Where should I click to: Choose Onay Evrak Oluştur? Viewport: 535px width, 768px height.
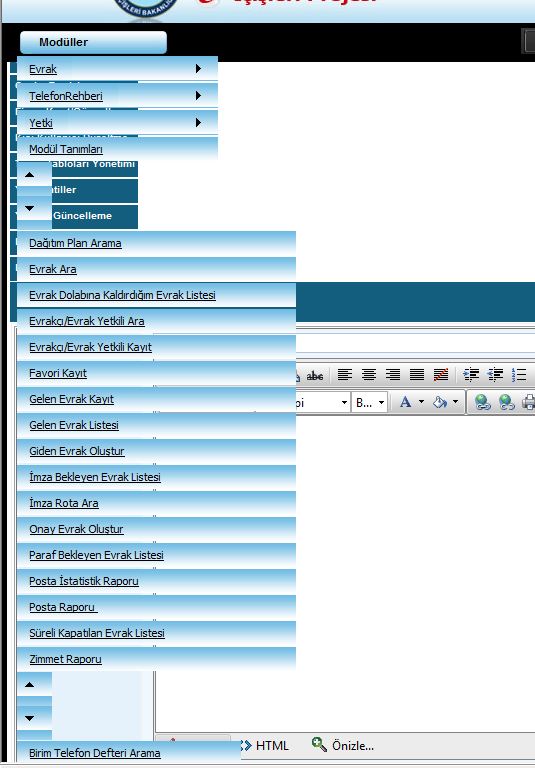click(156, 529)
